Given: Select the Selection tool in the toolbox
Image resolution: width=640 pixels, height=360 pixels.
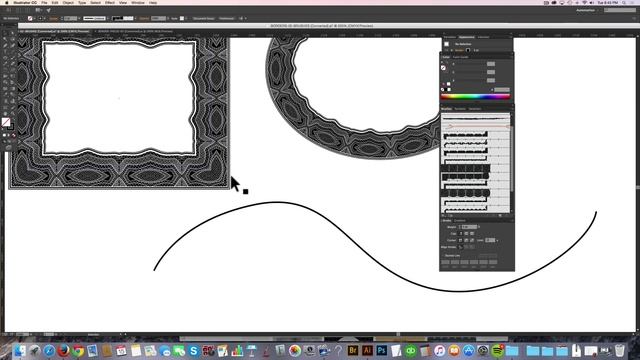Looking at the screenshot, I should (x=5, y=33).
